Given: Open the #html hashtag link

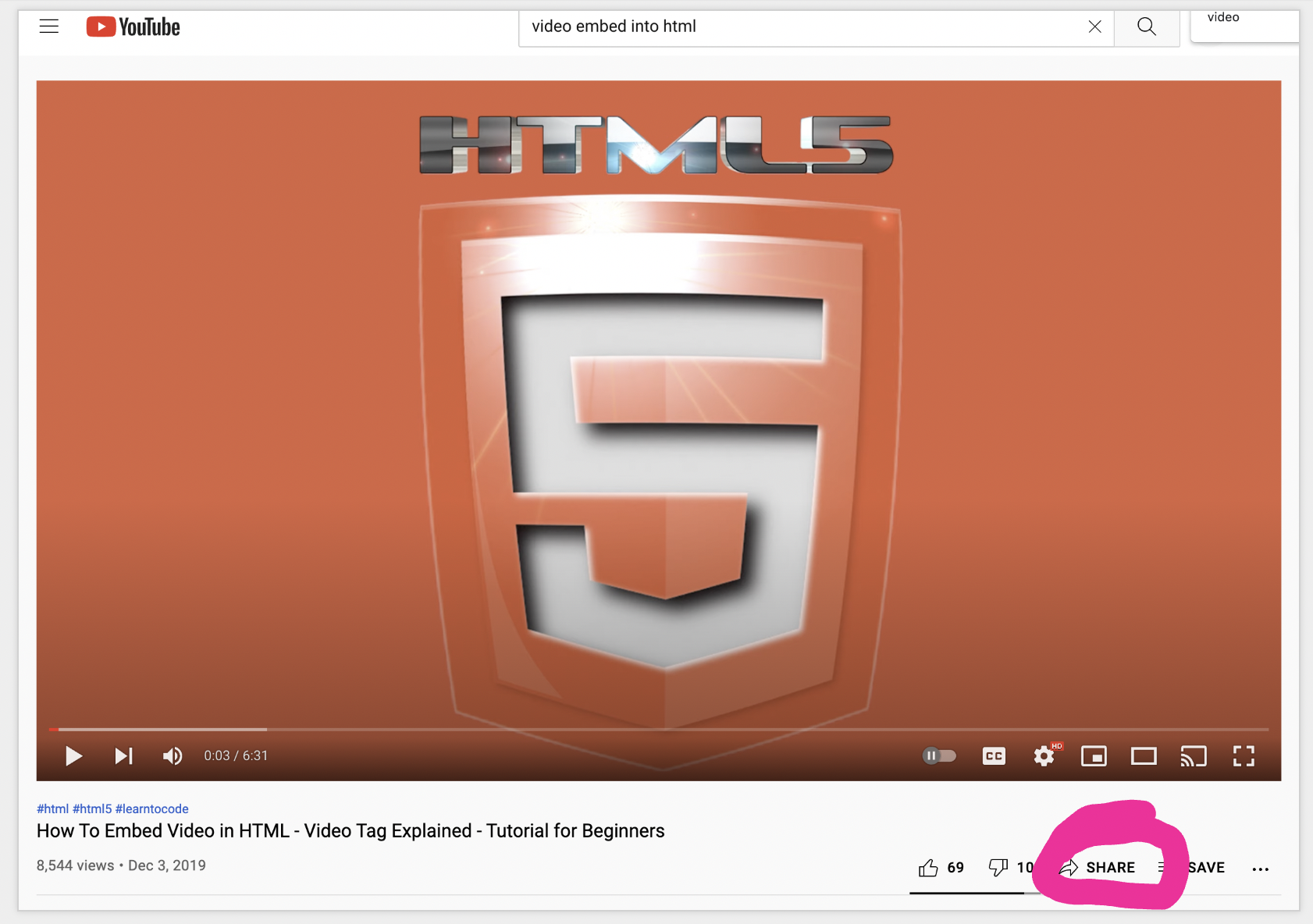Looking at the screenshot, I should 52,808.
